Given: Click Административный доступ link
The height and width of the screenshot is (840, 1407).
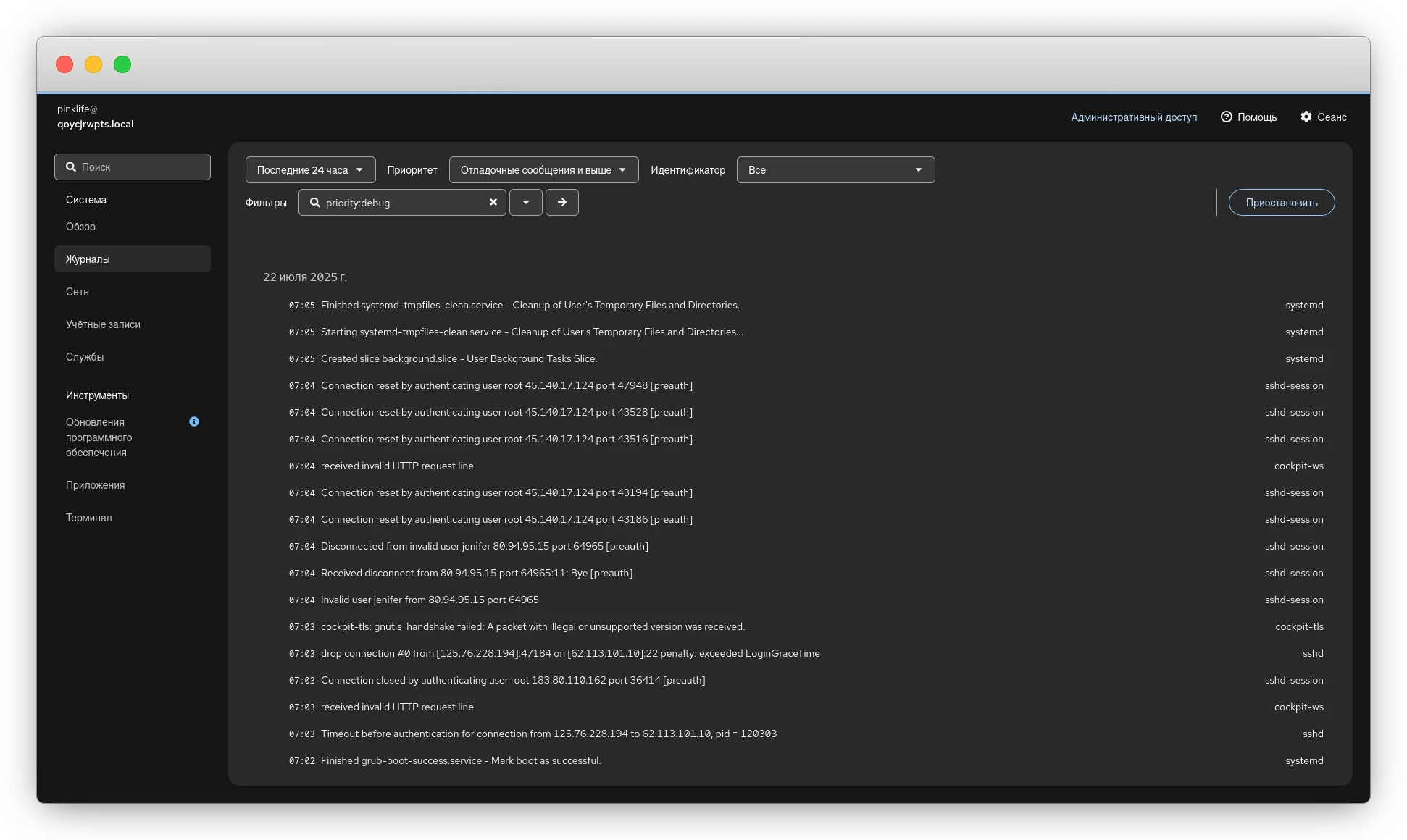Looking at the screenshot, I should [x=1133, y=117].
